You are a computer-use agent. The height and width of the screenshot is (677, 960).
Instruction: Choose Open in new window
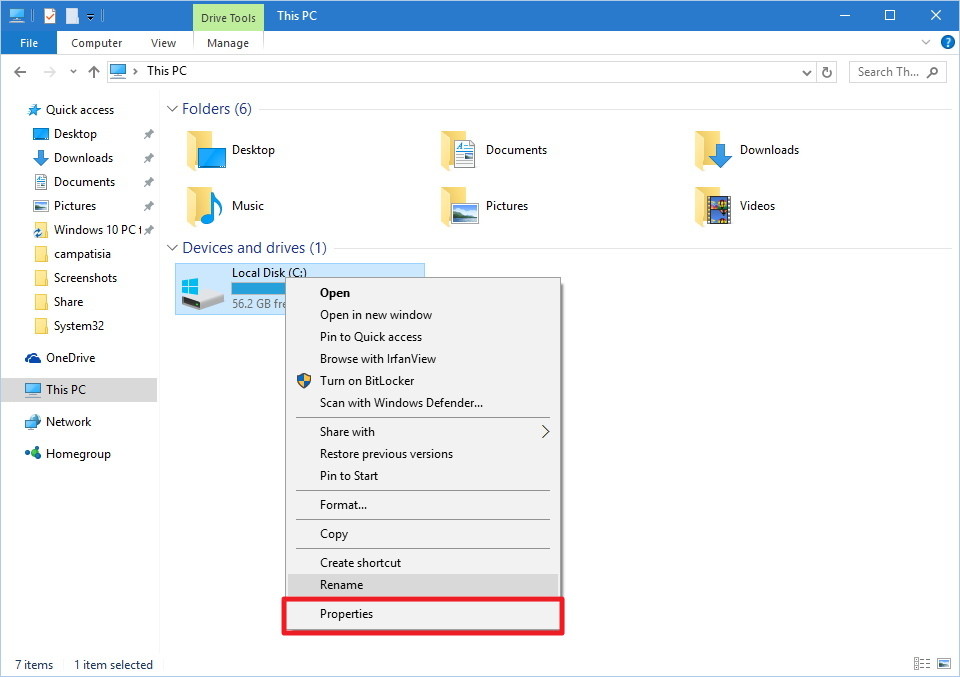pyautogui.click(x=422, y=315)
